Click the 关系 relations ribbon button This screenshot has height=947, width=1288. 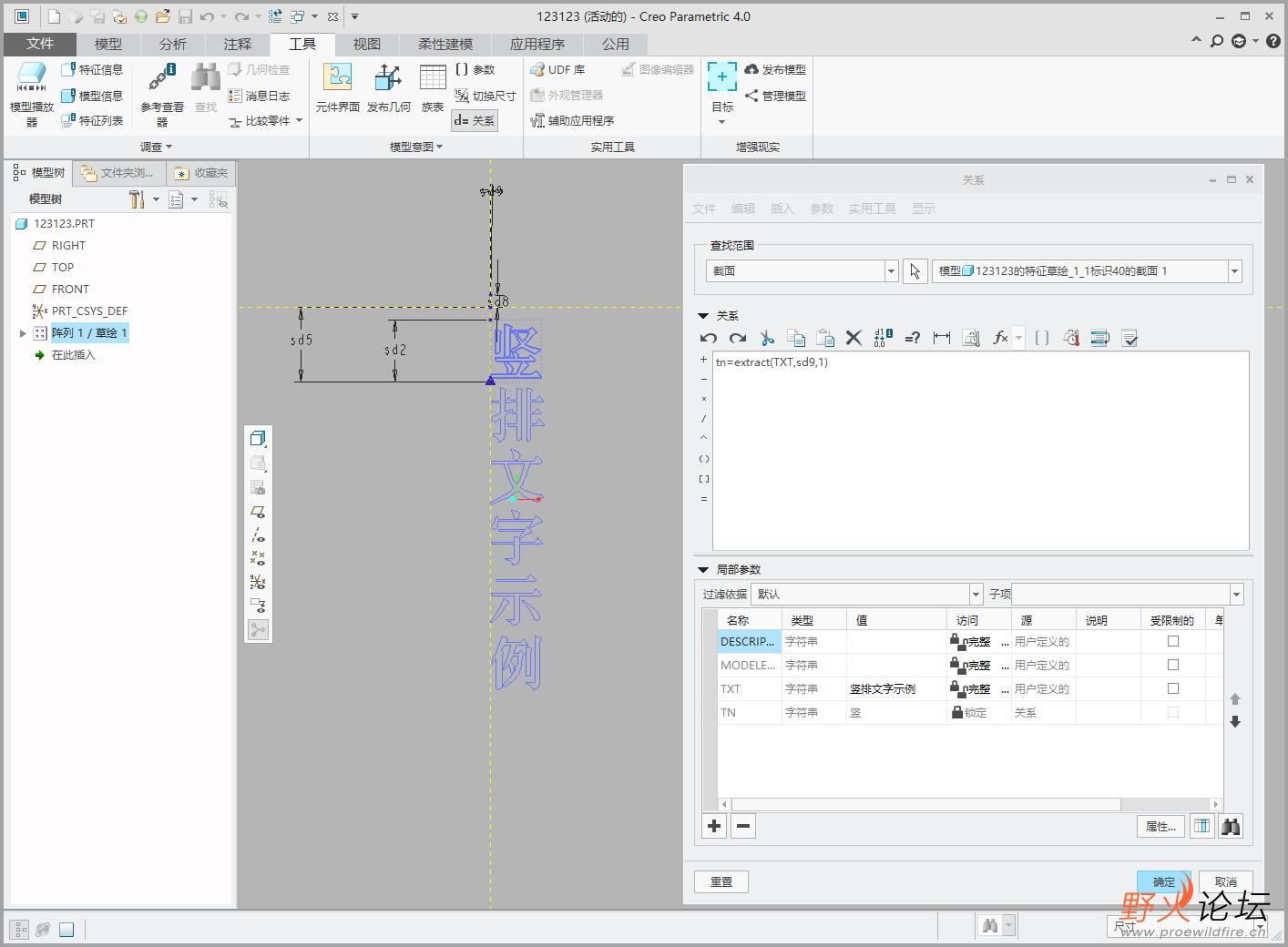click(x=475, y=120)
